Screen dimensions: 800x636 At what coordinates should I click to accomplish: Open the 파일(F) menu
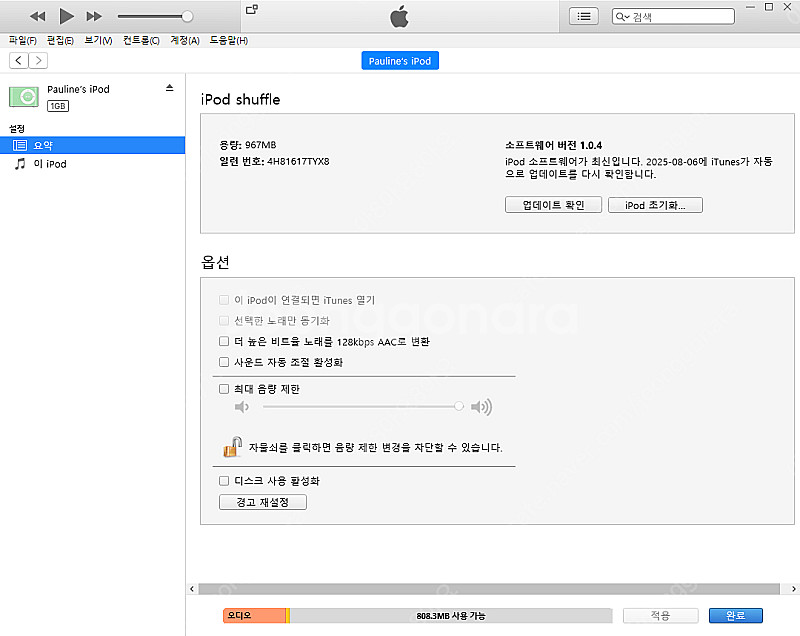pos(22,40)
